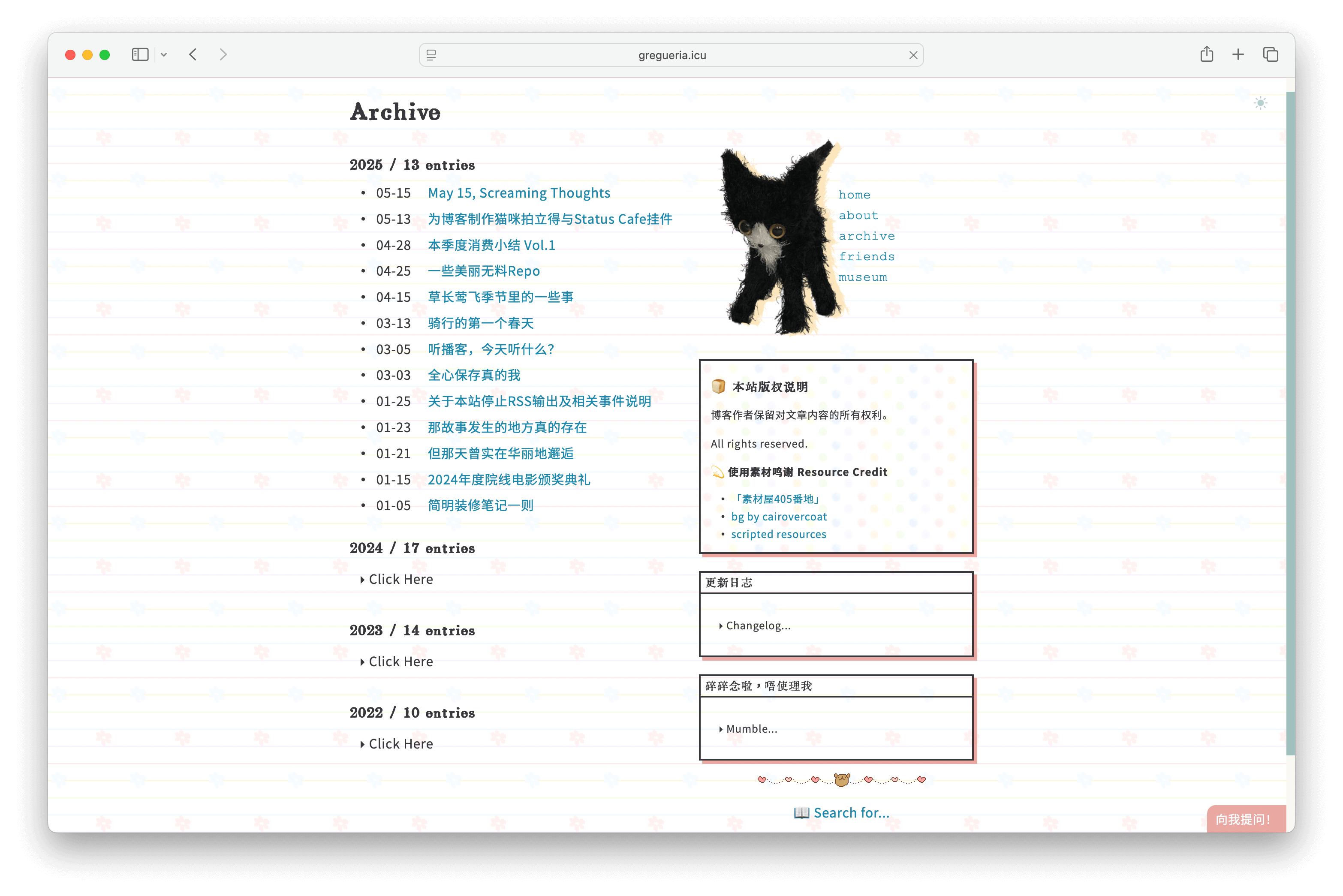Click the date text '03-13'
The width and height of the screenshot is (1343, 896).
click(393, 323)
